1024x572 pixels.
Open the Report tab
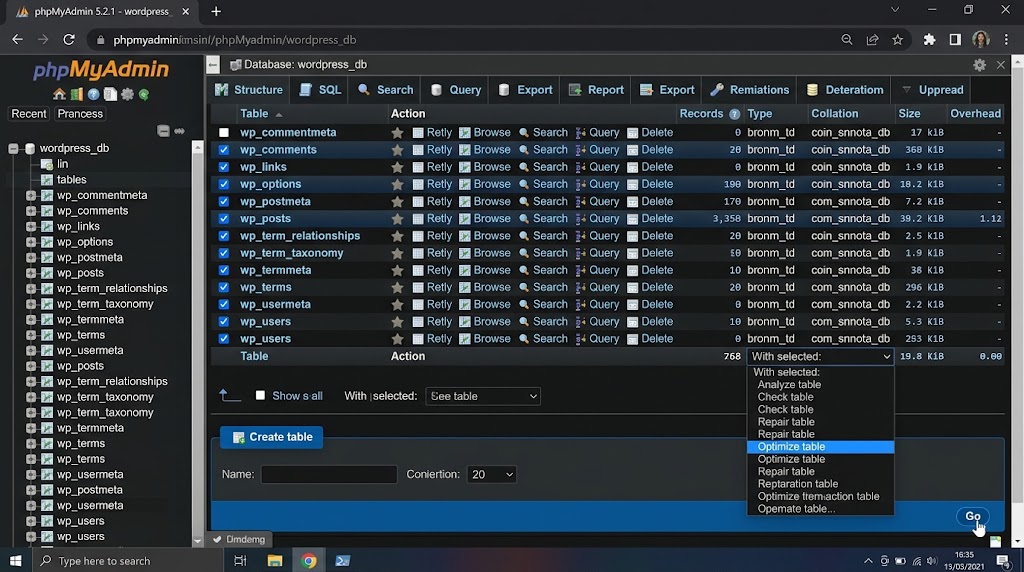coord(596,90)
